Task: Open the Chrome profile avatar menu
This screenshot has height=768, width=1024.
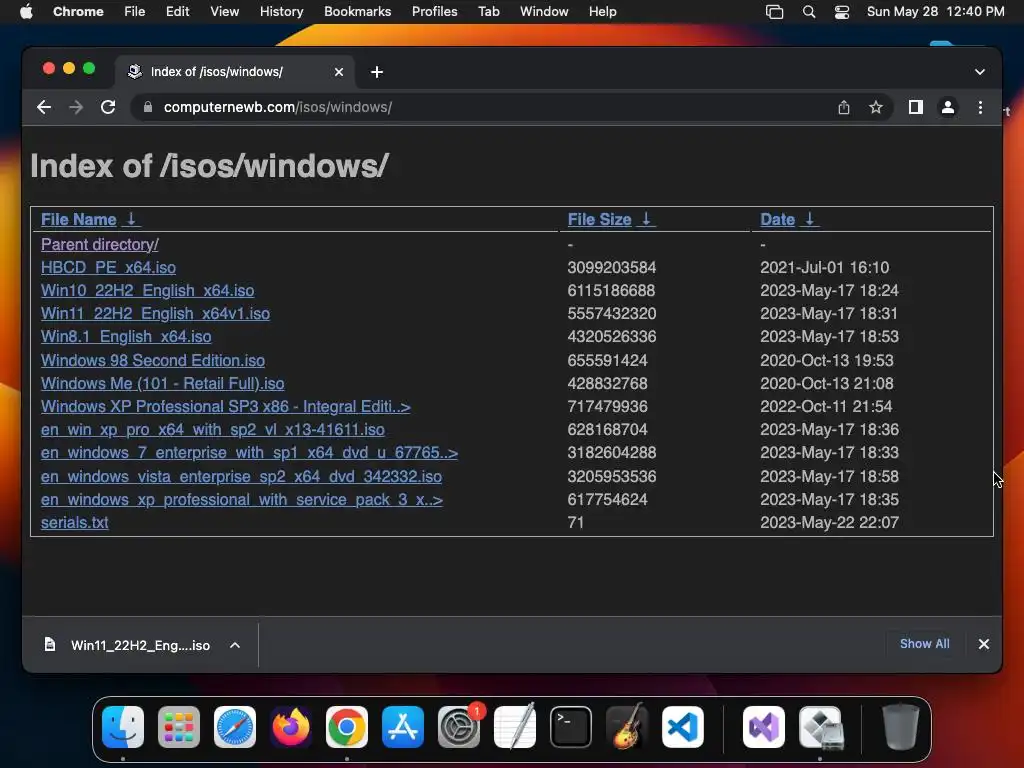Action: pyautogui.click(x=948, y=107)
